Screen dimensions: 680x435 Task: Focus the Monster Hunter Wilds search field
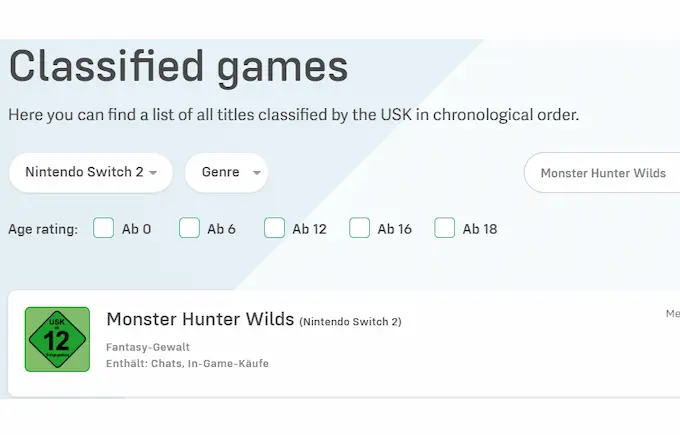[x=602, y=173]
